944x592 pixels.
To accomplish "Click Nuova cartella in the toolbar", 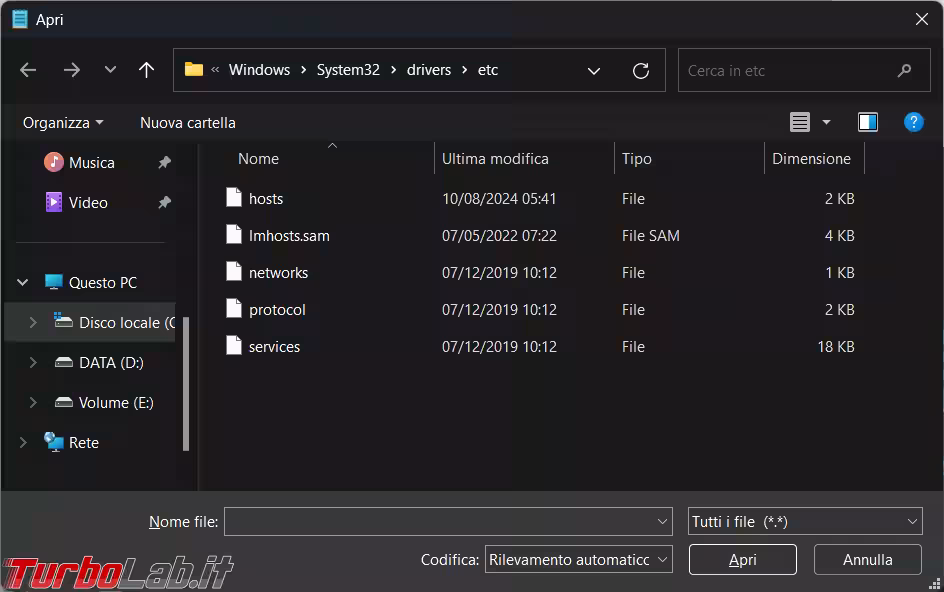I will [x=188, y=122].
